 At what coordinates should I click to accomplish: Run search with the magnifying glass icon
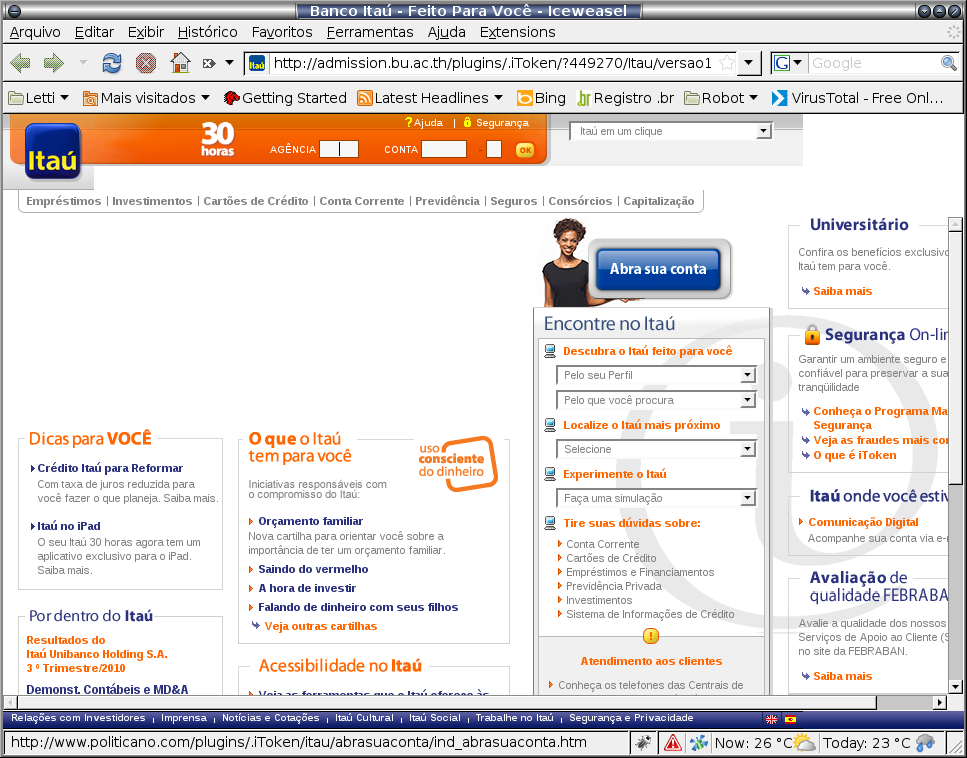(x=948, y=63)
